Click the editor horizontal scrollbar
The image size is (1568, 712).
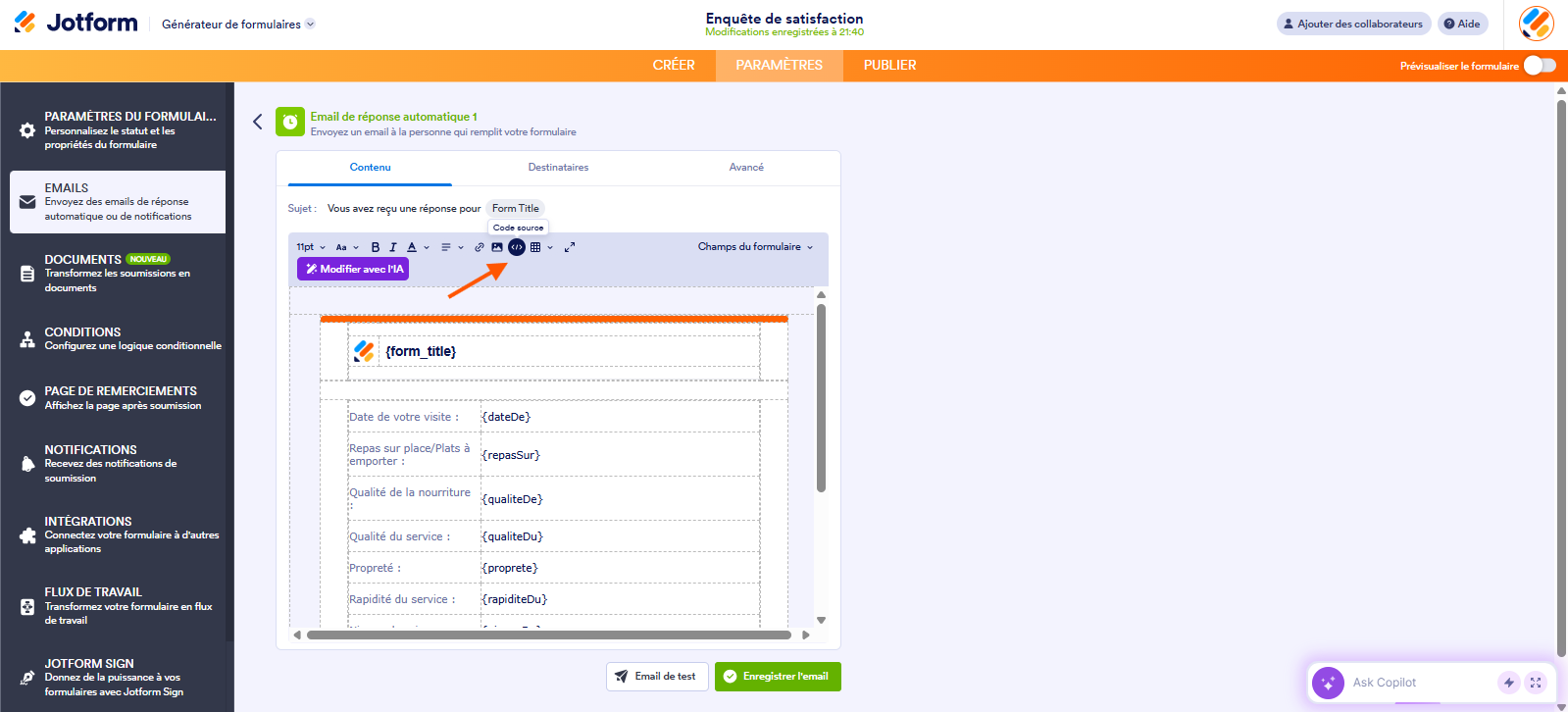point(549,635)
